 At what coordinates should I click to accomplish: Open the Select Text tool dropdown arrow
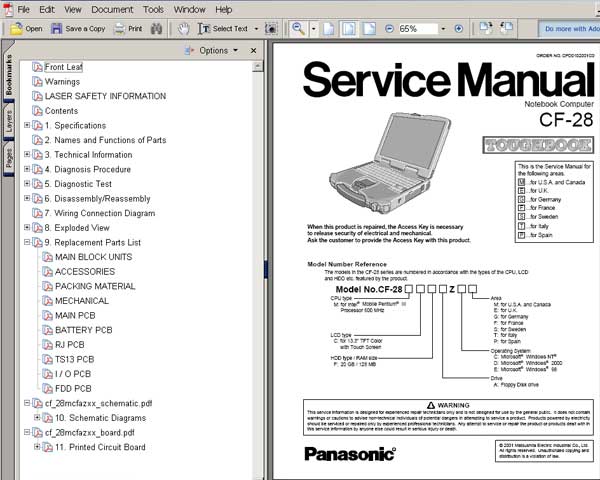tap(256, 29)
